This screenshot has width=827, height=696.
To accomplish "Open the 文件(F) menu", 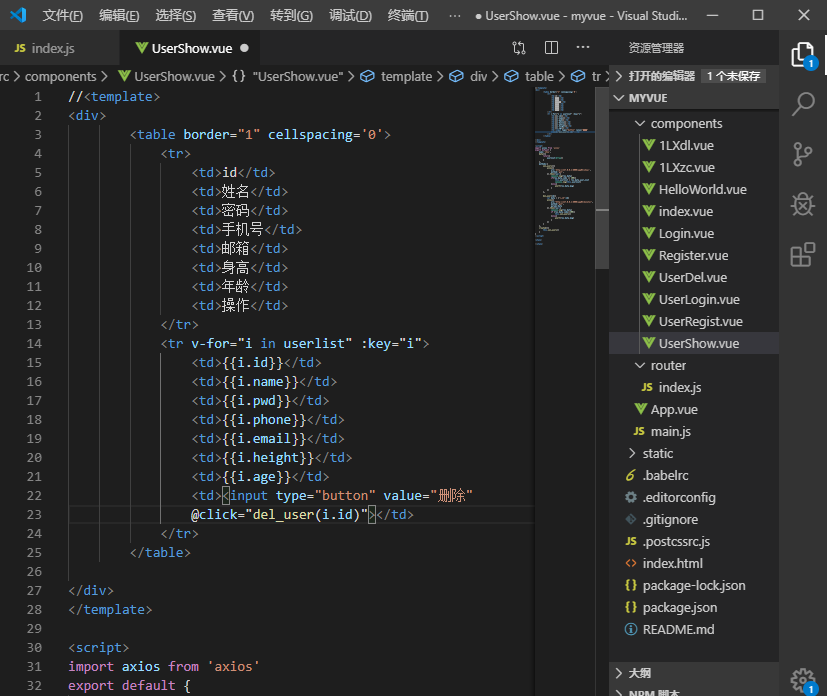I will pyautogui.click(x=63, y=16).
